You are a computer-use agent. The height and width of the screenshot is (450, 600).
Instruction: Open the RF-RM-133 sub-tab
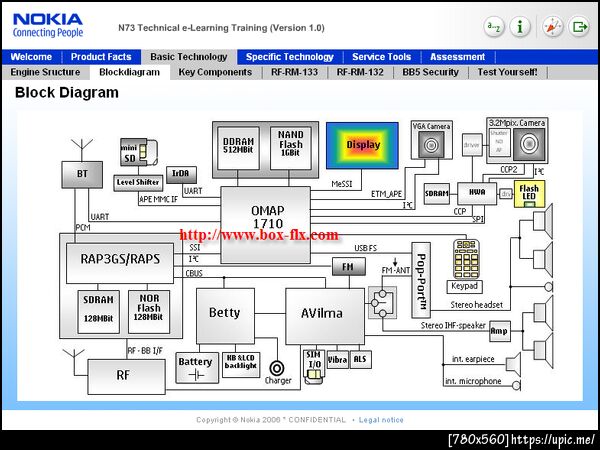(294, 72)
